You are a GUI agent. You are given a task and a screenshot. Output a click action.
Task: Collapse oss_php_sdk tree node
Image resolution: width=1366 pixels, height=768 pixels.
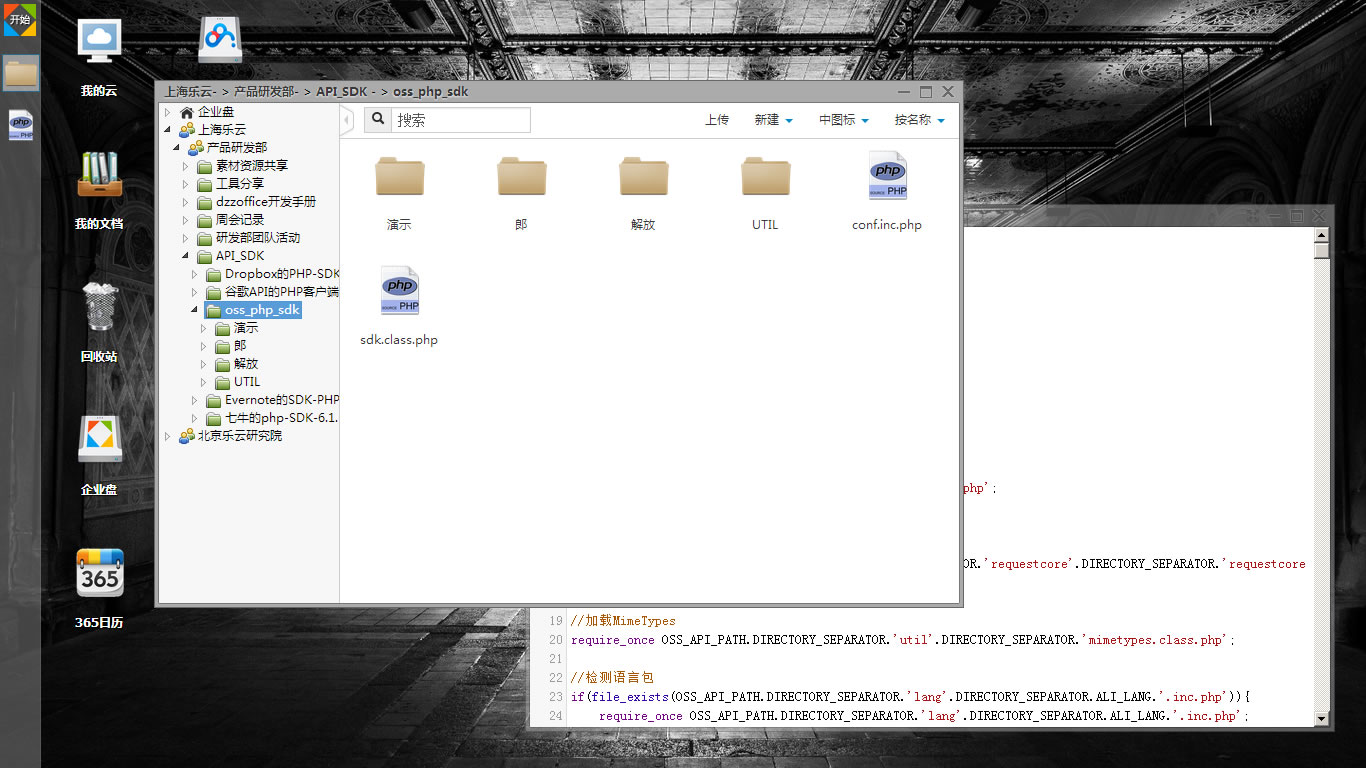point(195,310)
